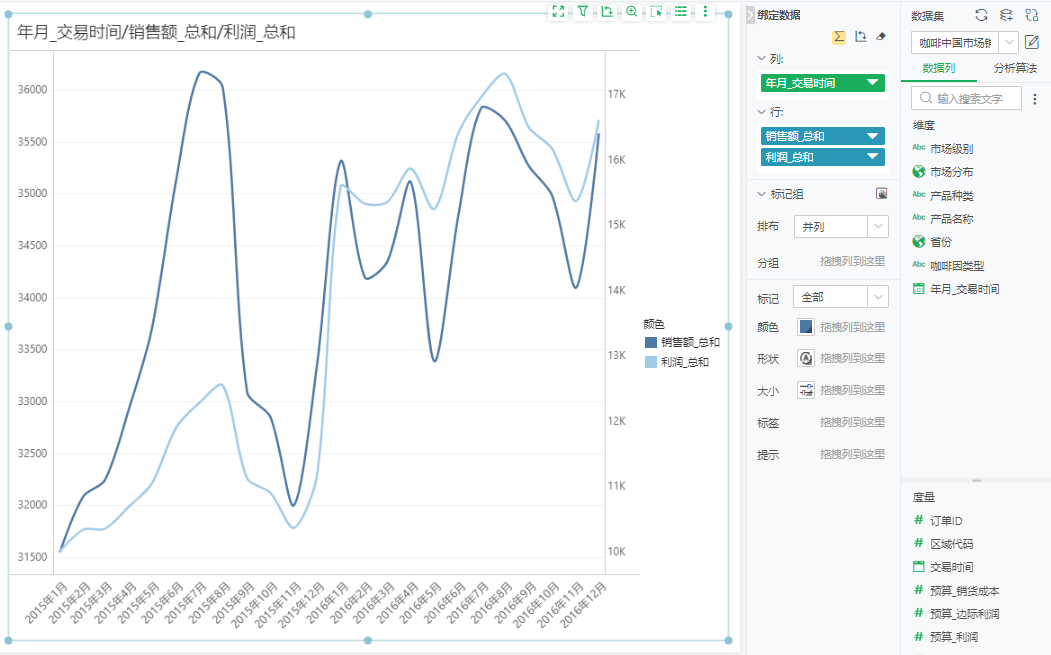Click the 分组 drop area 拖拽列到这里

(x=852, y=261)
